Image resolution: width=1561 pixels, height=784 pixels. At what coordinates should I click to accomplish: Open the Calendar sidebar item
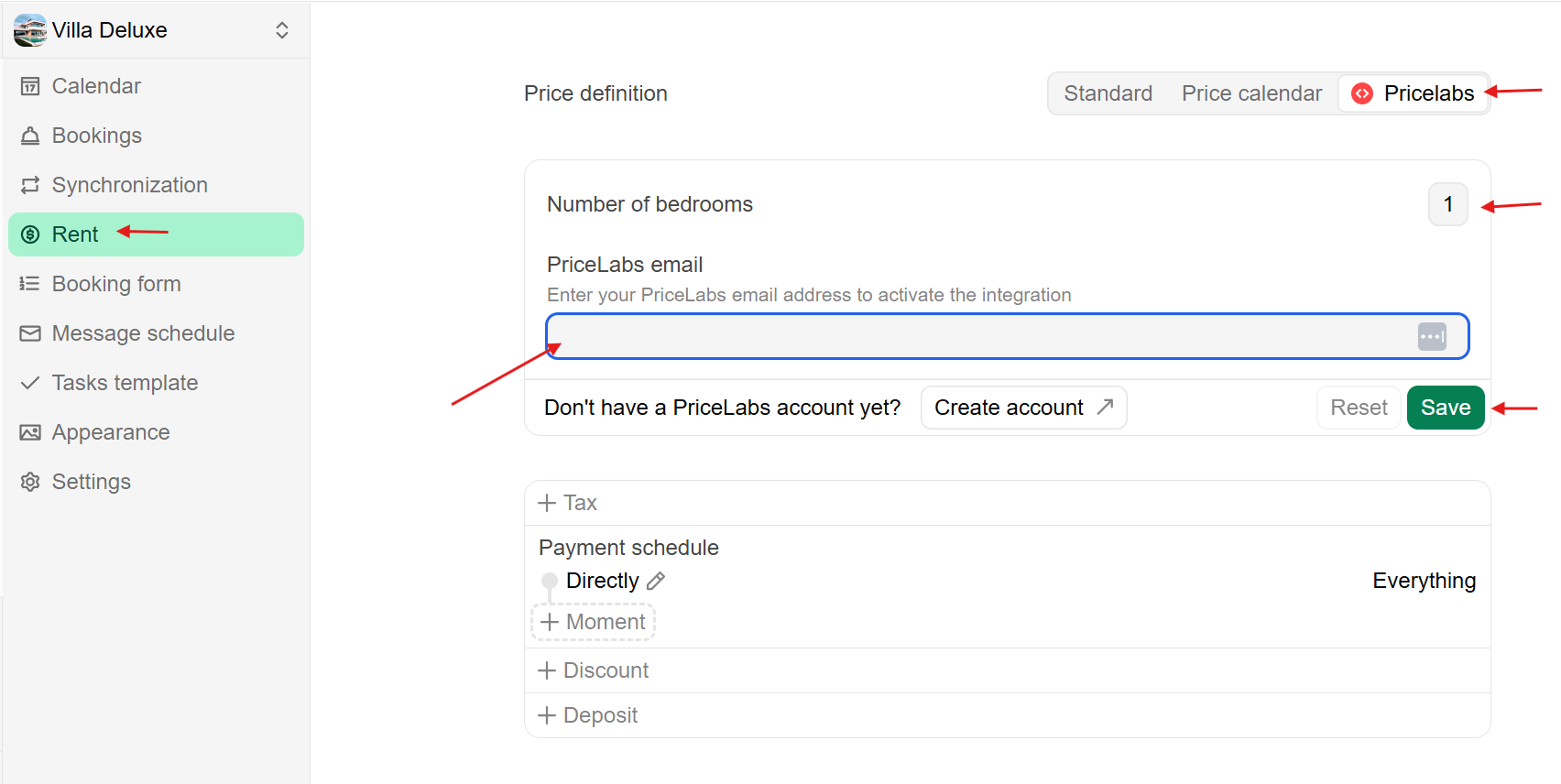click(156, 86)
